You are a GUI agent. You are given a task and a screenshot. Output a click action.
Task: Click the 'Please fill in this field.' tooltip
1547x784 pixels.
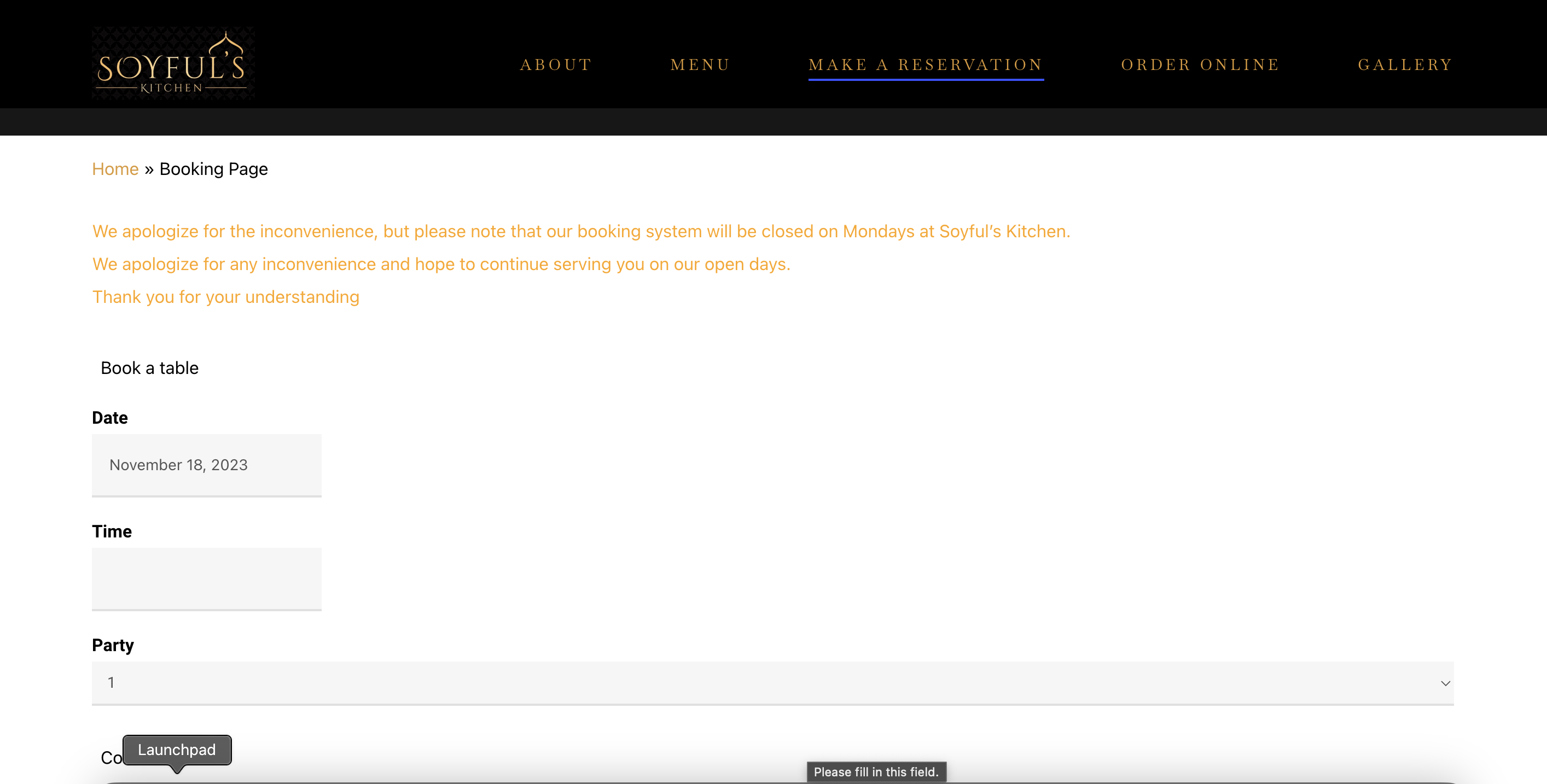[876, 772]
